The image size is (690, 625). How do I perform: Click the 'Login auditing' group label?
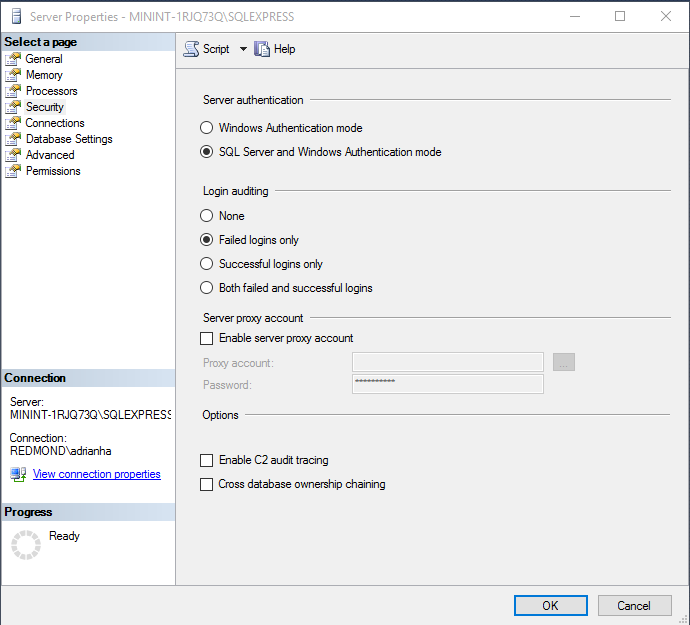pos(235,191)
